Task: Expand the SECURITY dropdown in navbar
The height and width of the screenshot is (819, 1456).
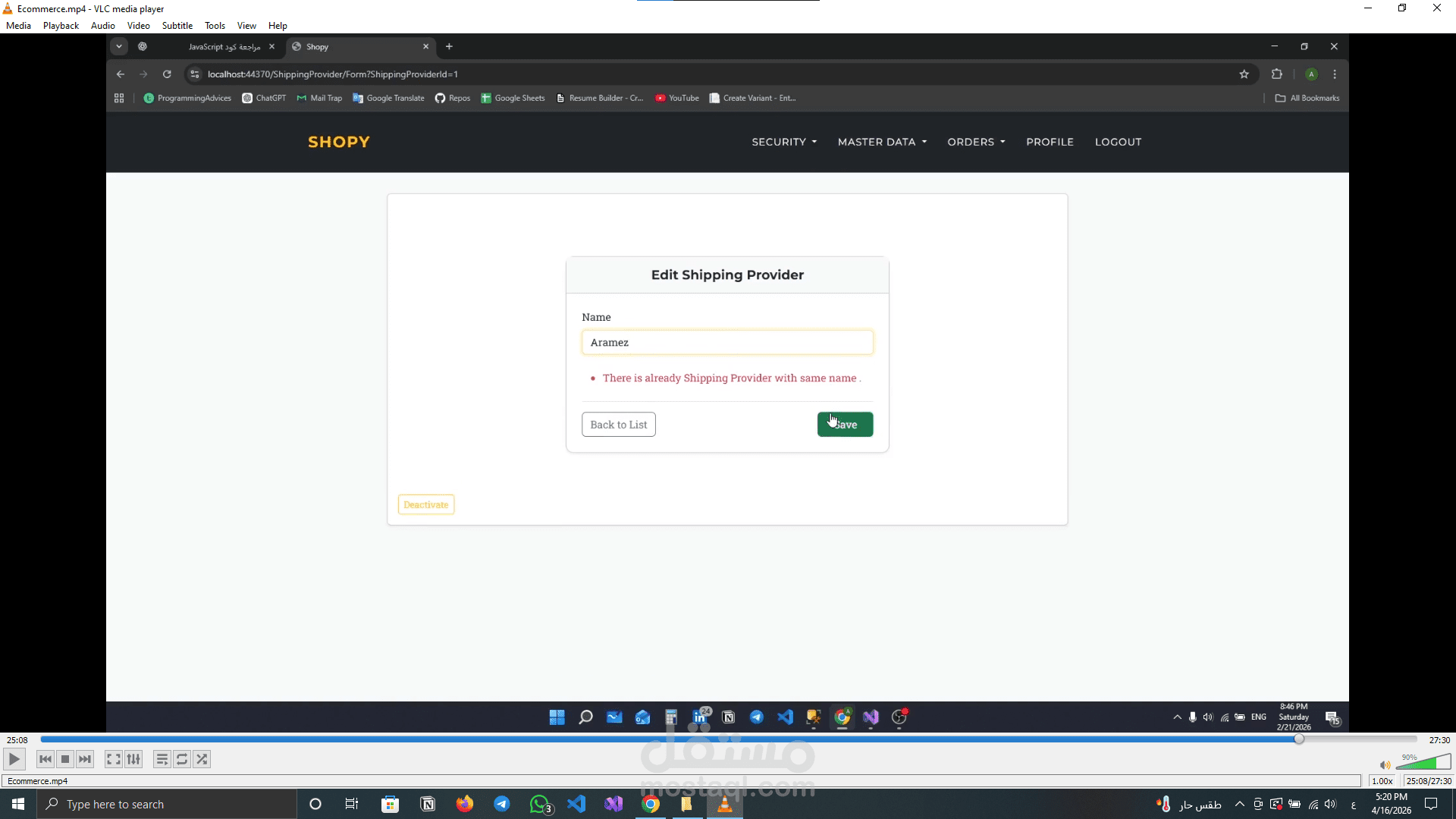Action: pyautogui.click(x=784, y=142)
